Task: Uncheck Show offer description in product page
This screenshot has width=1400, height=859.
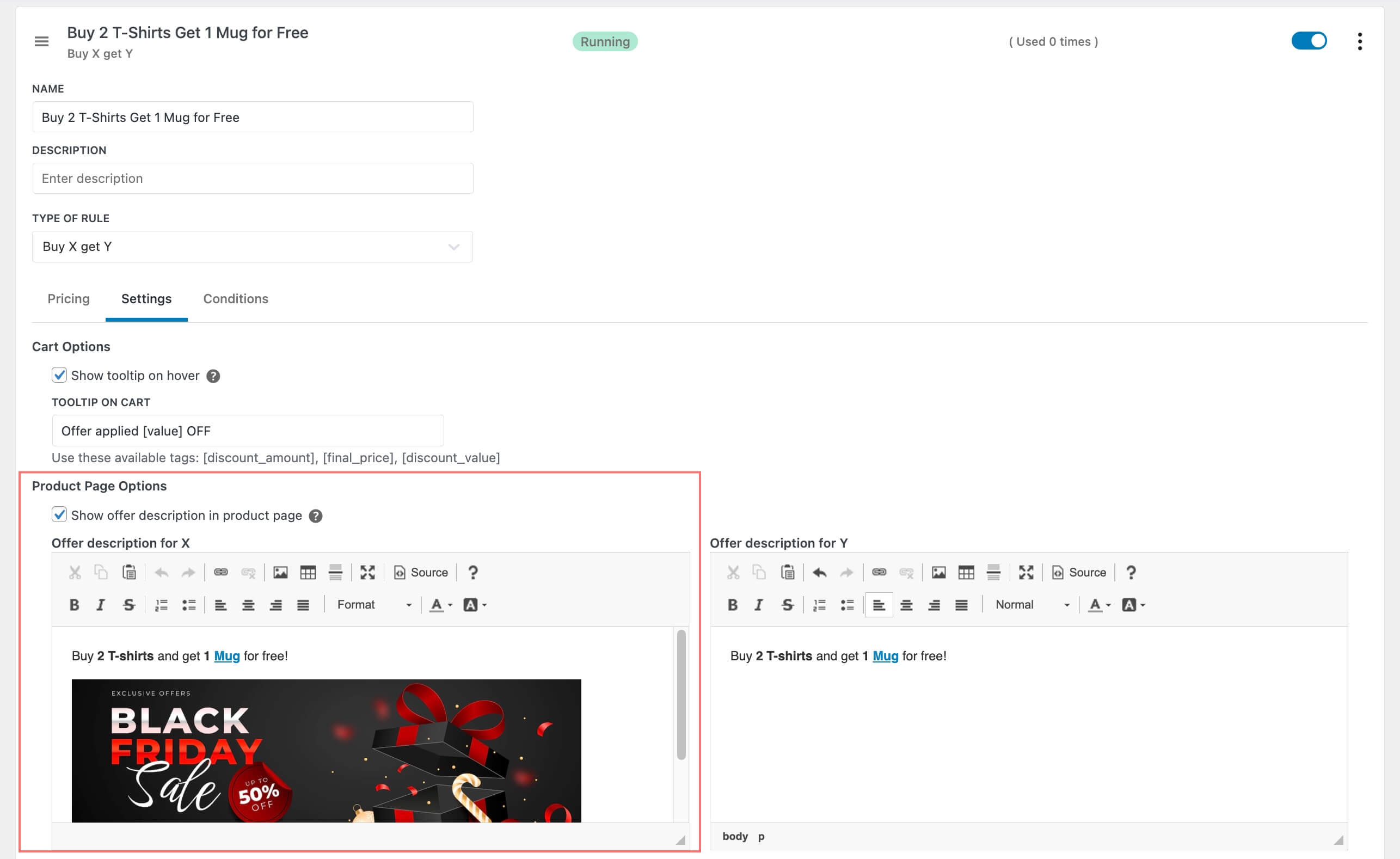Action: [60, 515]
